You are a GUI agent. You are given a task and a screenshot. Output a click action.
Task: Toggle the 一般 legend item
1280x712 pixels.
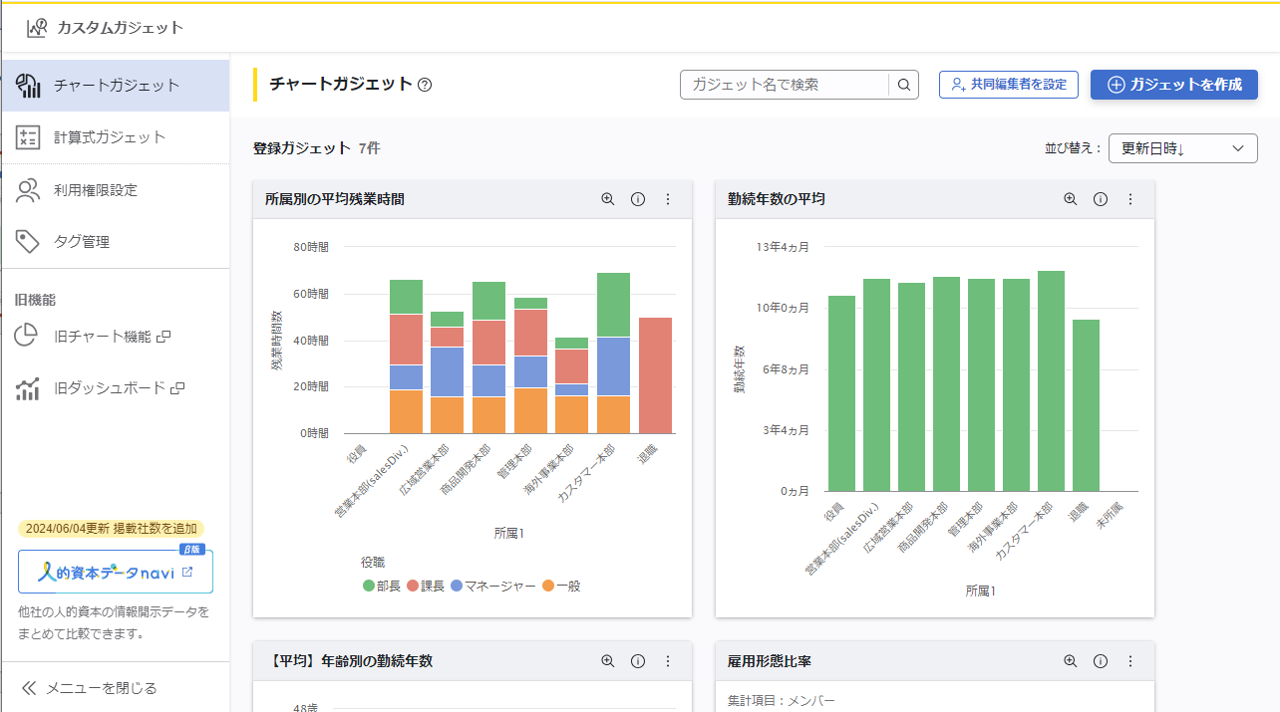coord(561,585)
